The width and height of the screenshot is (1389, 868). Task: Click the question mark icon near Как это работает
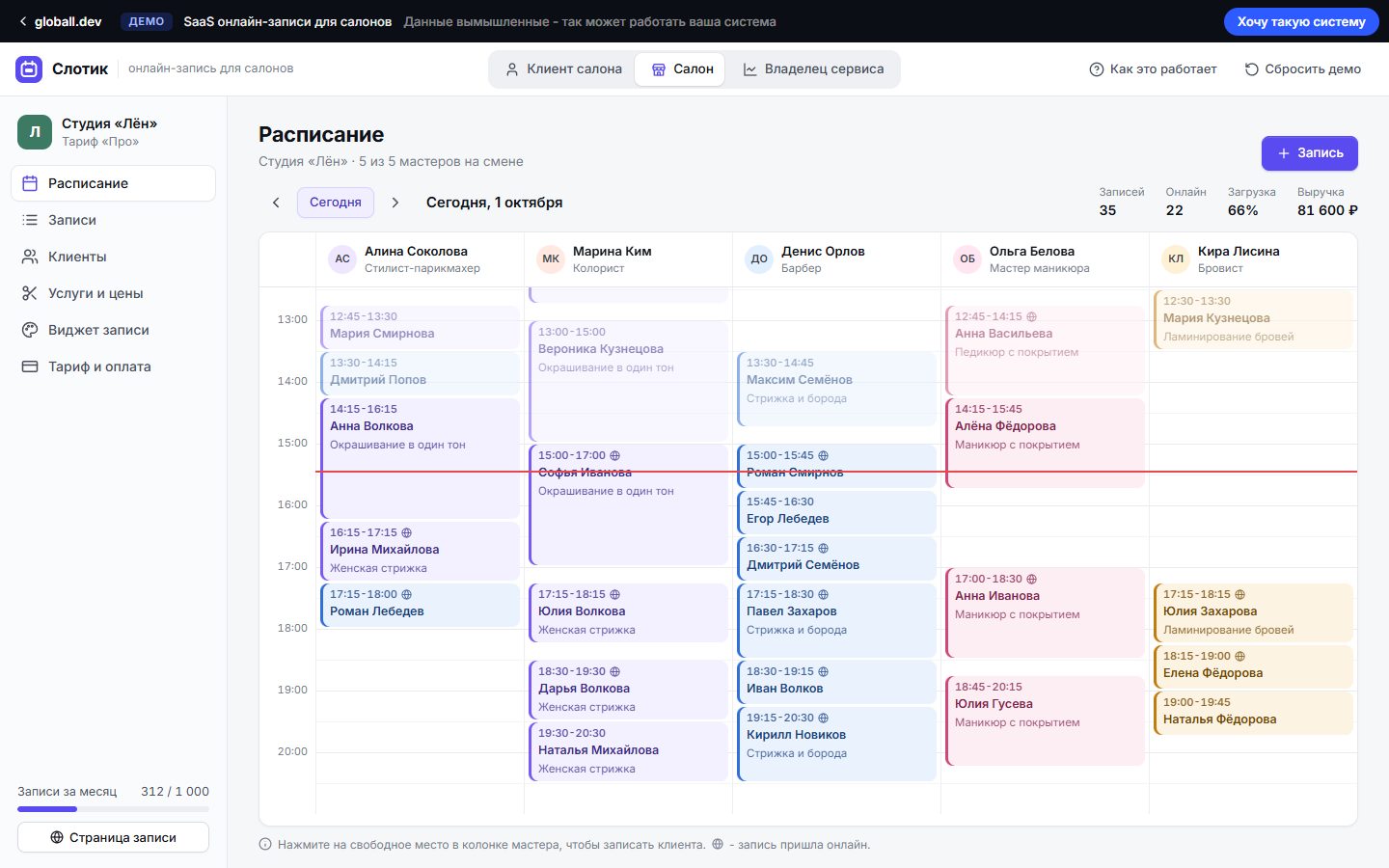pos(1096,69)
